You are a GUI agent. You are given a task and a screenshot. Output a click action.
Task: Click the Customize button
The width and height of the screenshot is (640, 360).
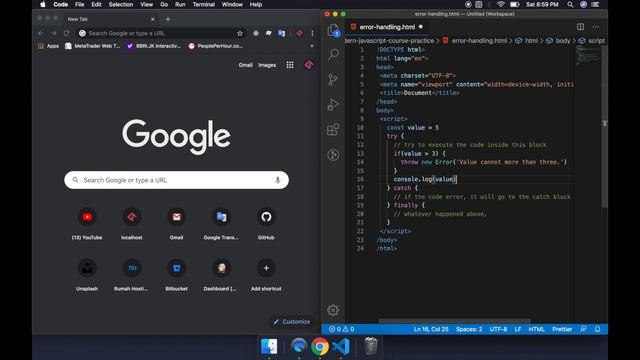(291, 322)
